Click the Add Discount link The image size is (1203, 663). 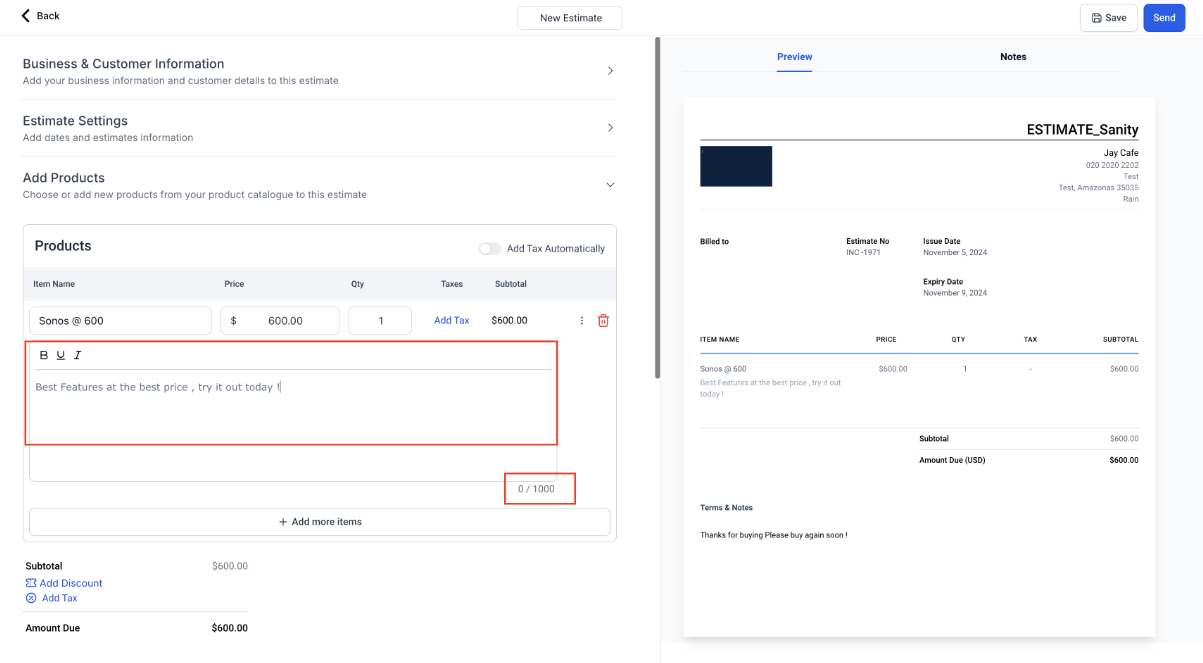point(70,583)
